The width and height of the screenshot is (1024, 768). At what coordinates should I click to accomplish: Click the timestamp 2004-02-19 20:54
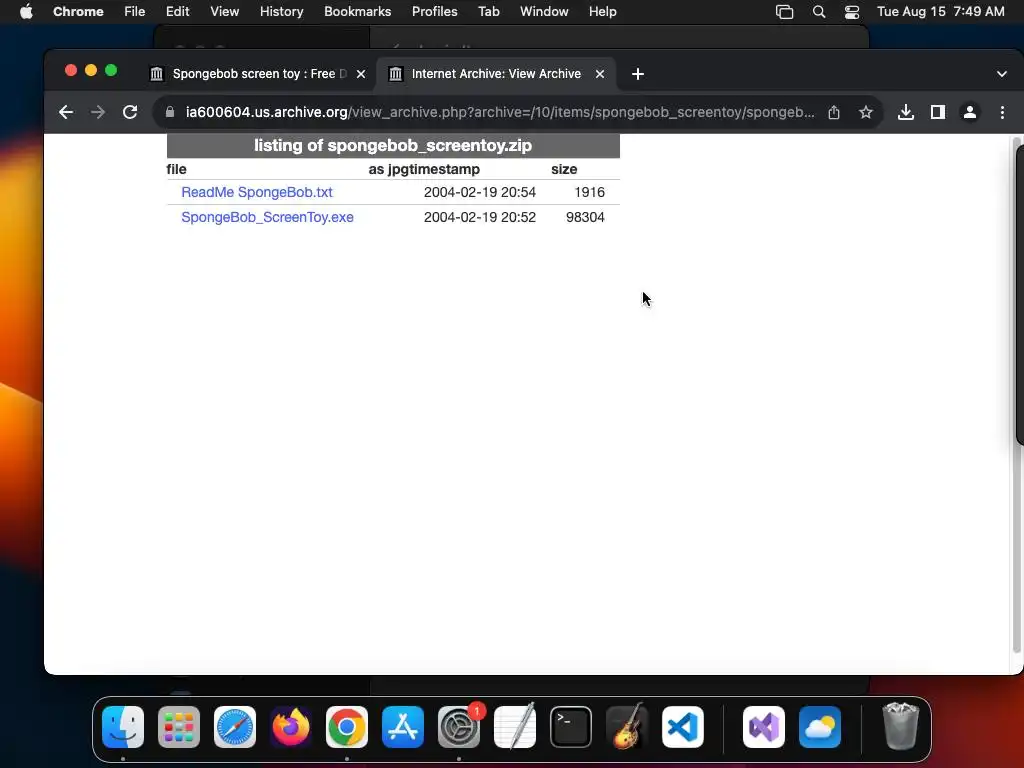tap(479, 192)
